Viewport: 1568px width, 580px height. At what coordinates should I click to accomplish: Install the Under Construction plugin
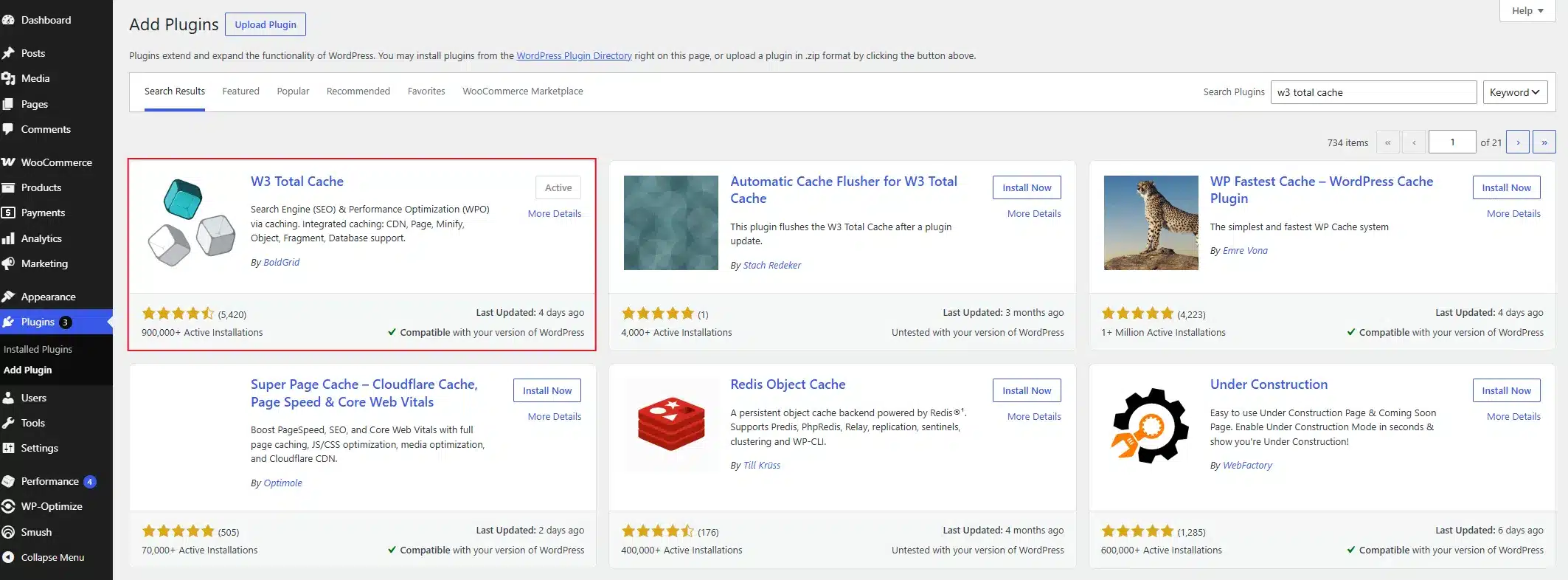(x=1506, y=390)
